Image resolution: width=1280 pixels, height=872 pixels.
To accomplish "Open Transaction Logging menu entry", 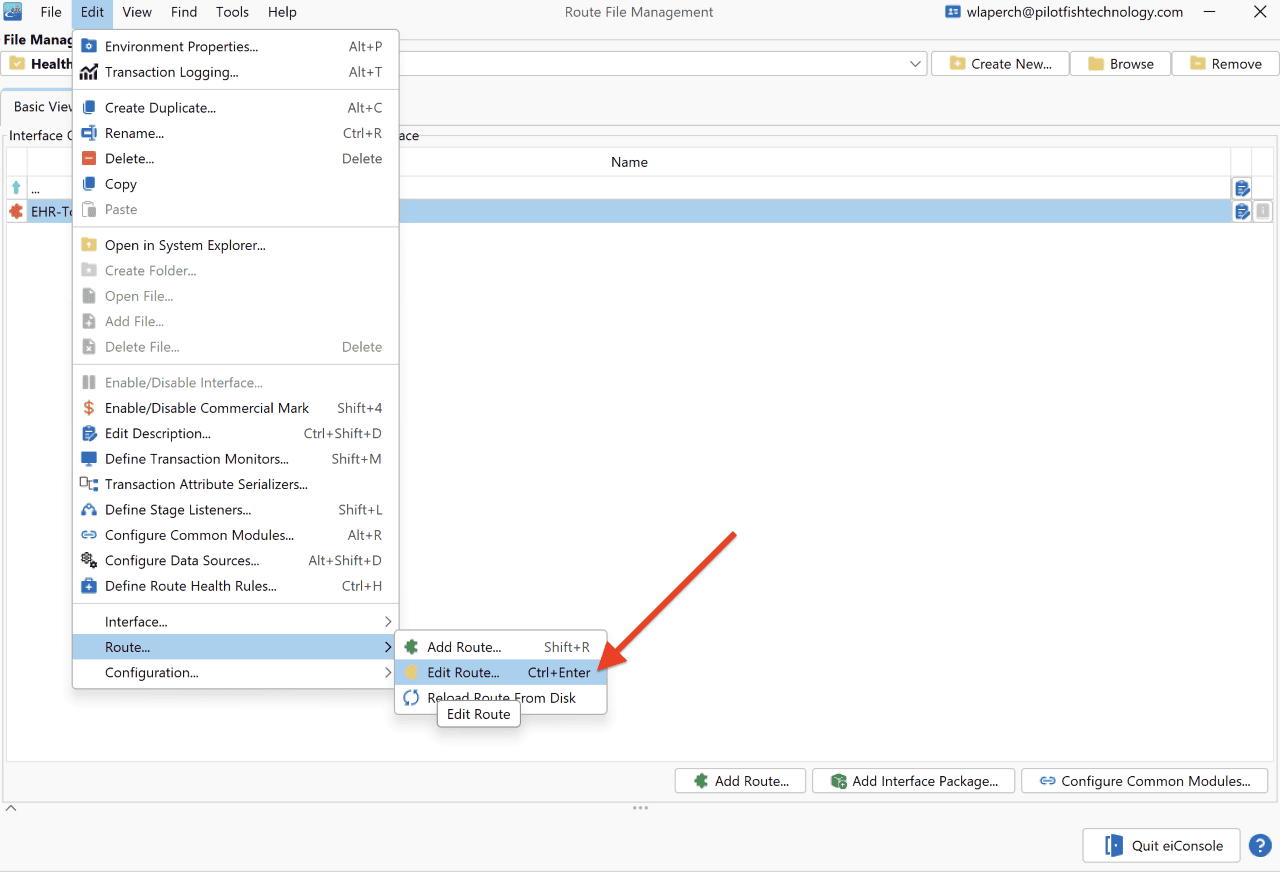I will click(236, 72).
